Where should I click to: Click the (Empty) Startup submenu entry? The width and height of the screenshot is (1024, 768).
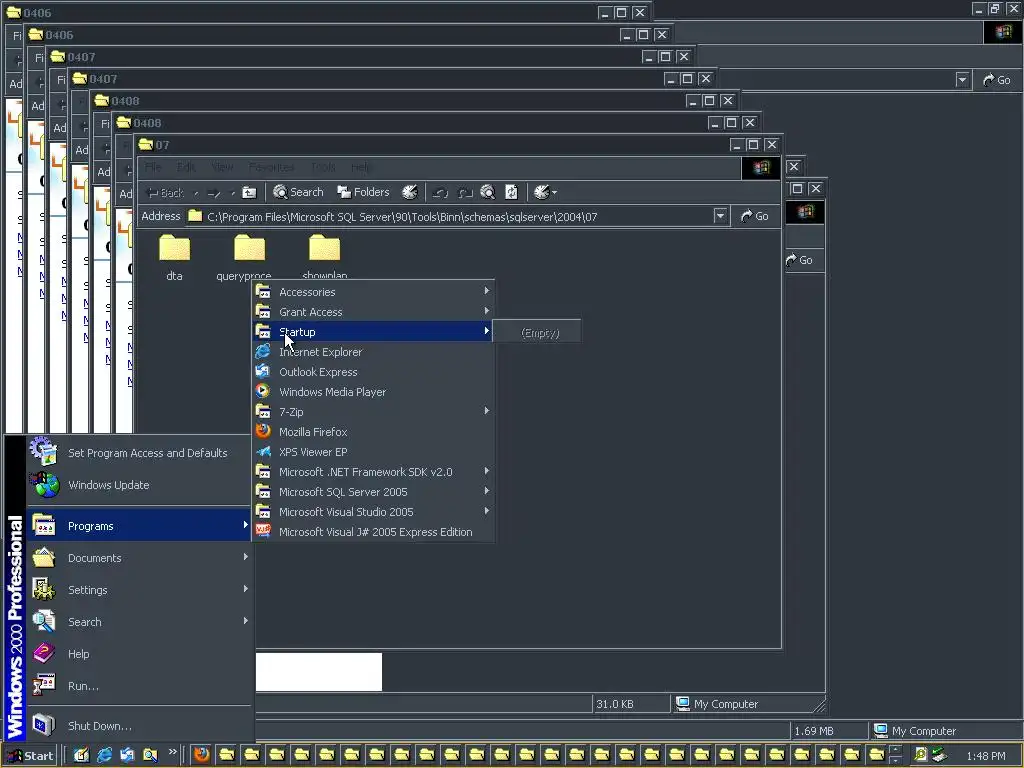tap(537, 332)
